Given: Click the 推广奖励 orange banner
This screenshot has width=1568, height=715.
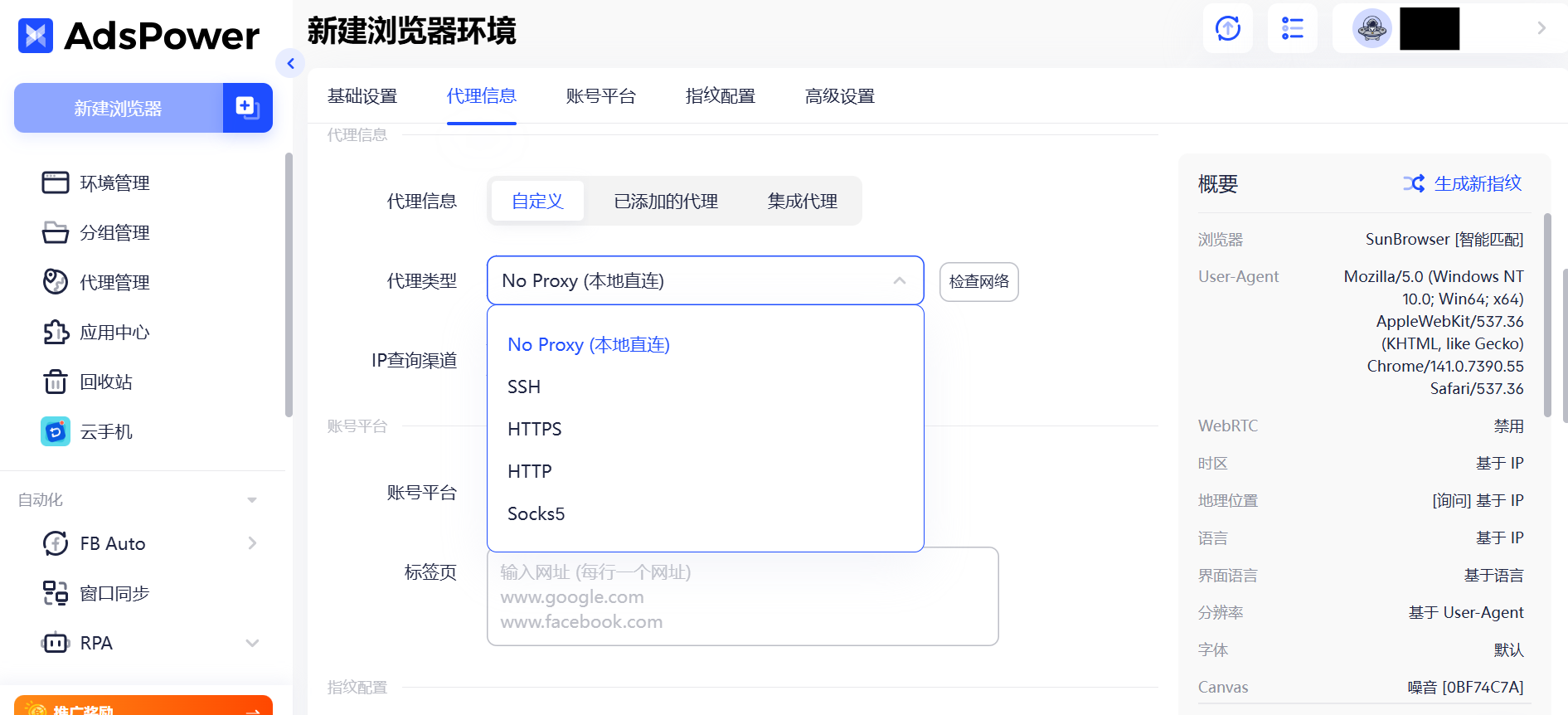Looking at the screenshot, I should (143, 705).
